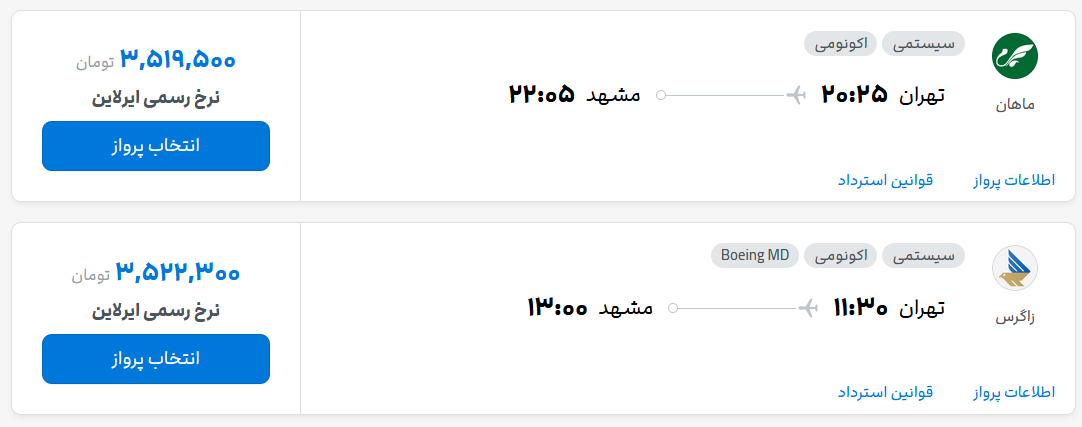Select the Mahan flight with انتخاب پرواز
This screenshot has height=427, width=1082.
pos(156,146)
